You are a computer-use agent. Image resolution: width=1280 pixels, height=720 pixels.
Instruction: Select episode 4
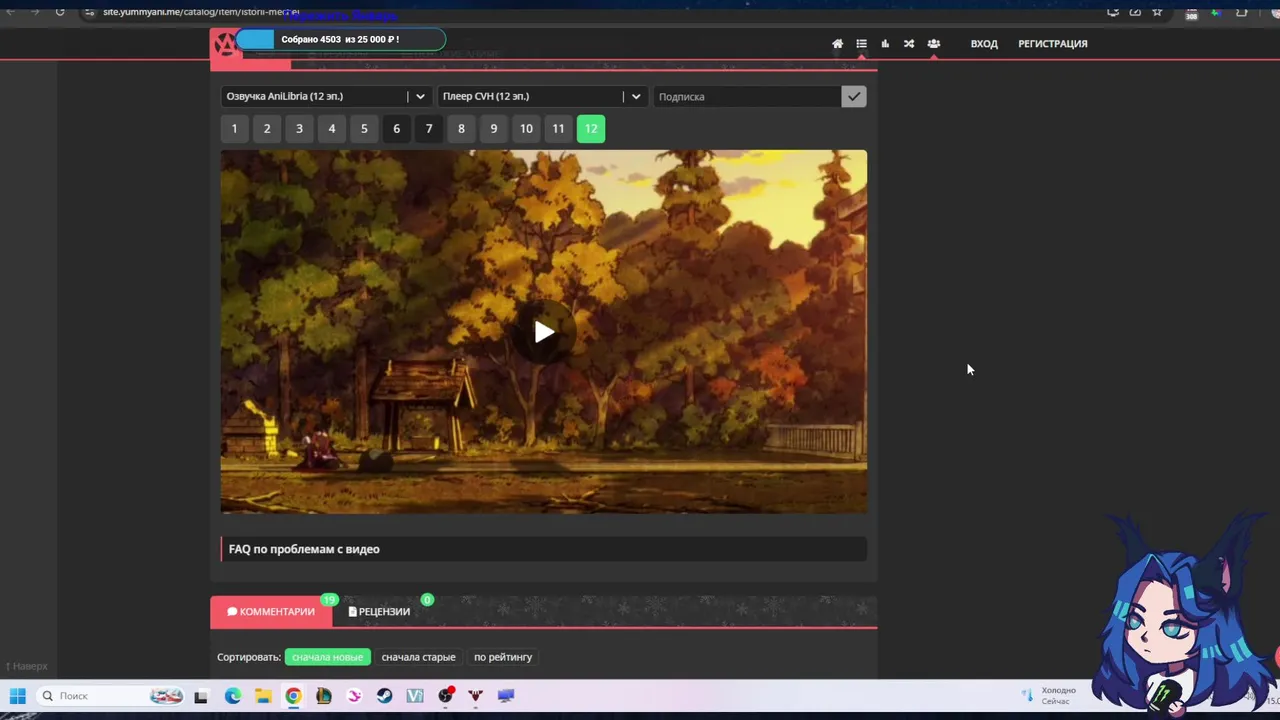(332, 128)
